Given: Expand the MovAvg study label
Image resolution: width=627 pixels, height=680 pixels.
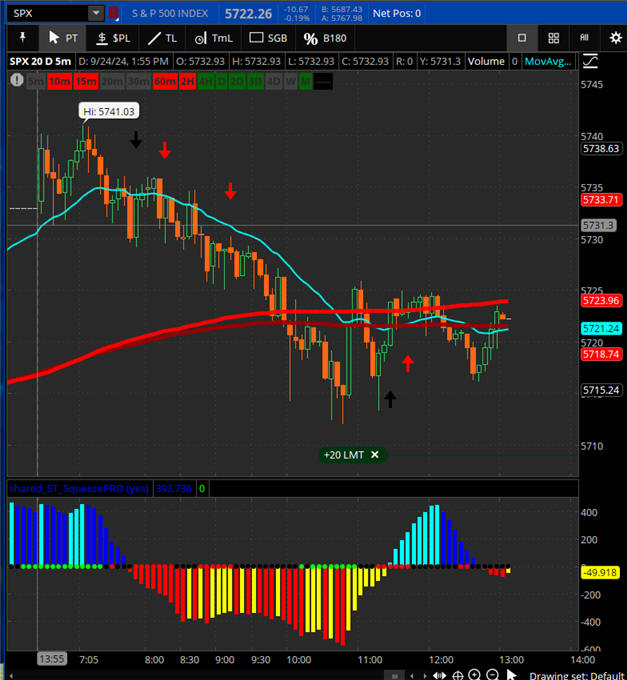Looking at the screenshot, I should tap(549, 61).
